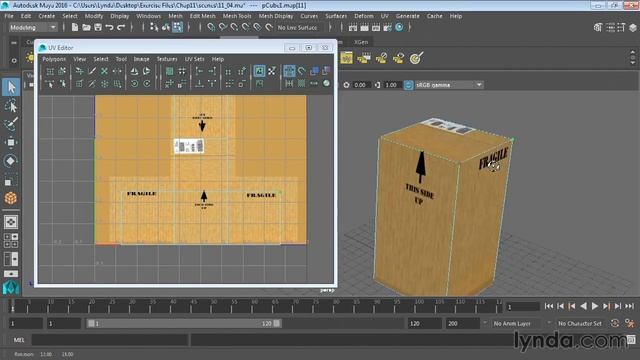
Task: Switch to four-view panel layout
Action: tap(11, 240)
